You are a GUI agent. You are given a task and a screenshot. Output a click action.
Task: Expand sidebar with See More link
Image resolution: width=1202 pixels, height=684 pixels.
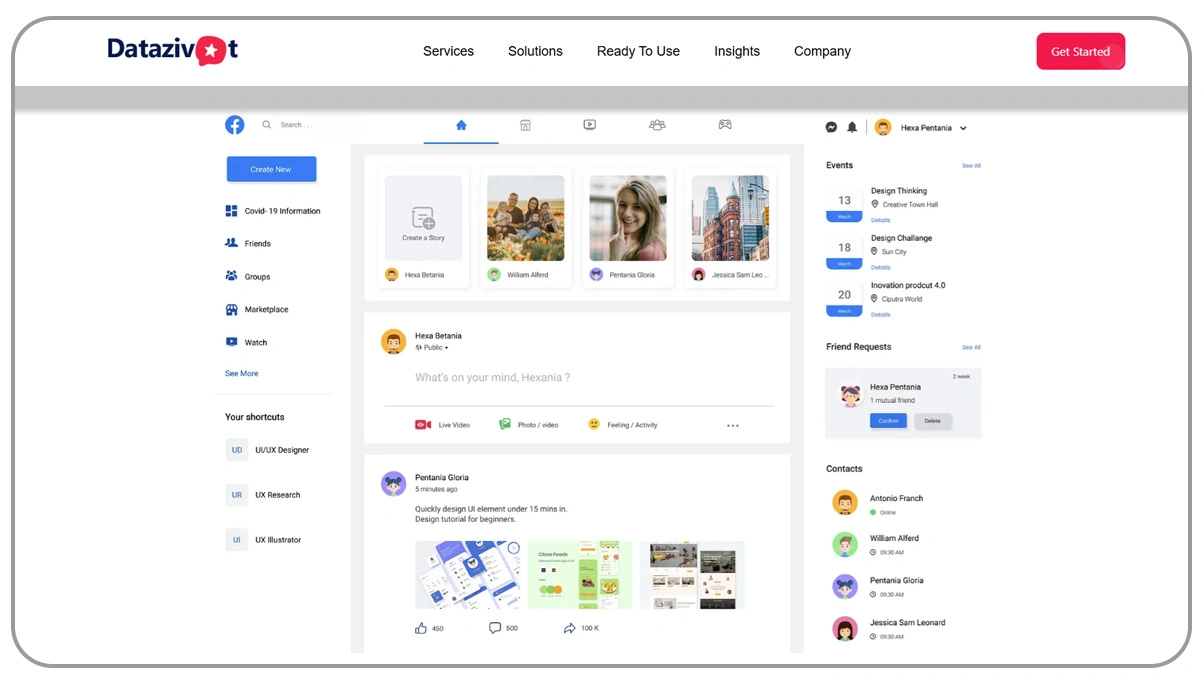coord(241,373)
